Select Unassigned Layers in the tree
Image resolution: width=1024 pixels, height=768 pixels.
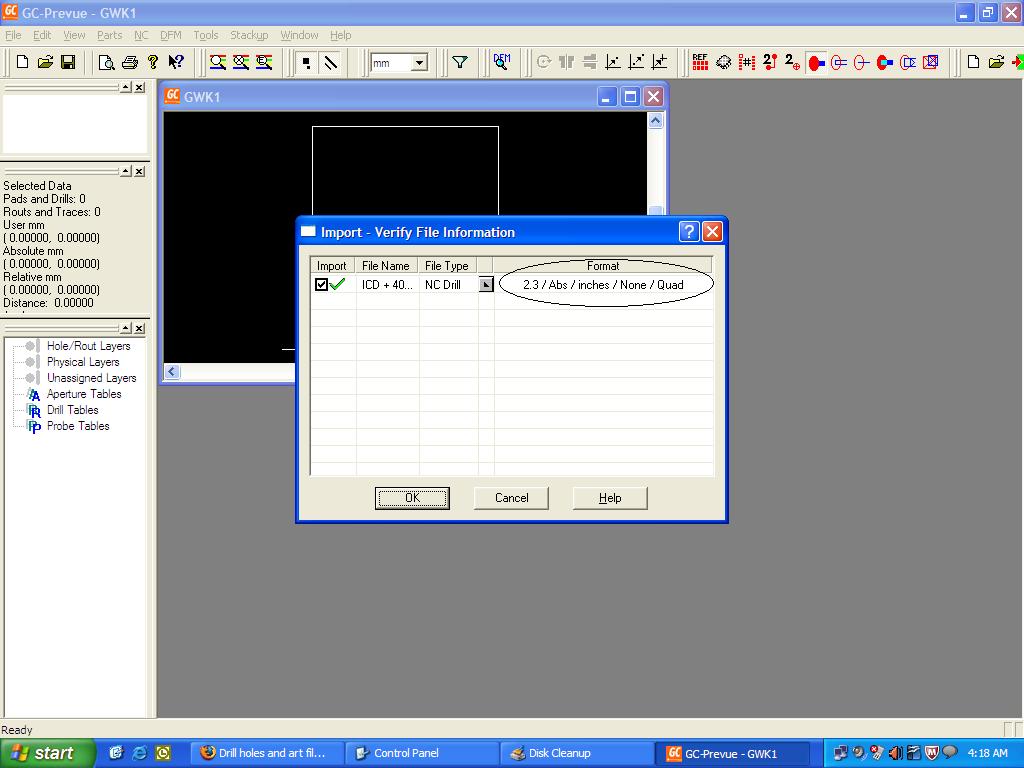[91, 378]
